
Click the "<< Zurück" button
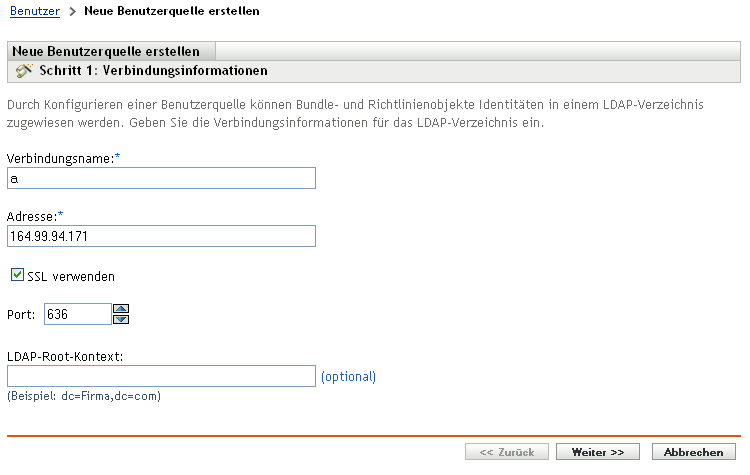pos(506,452)
